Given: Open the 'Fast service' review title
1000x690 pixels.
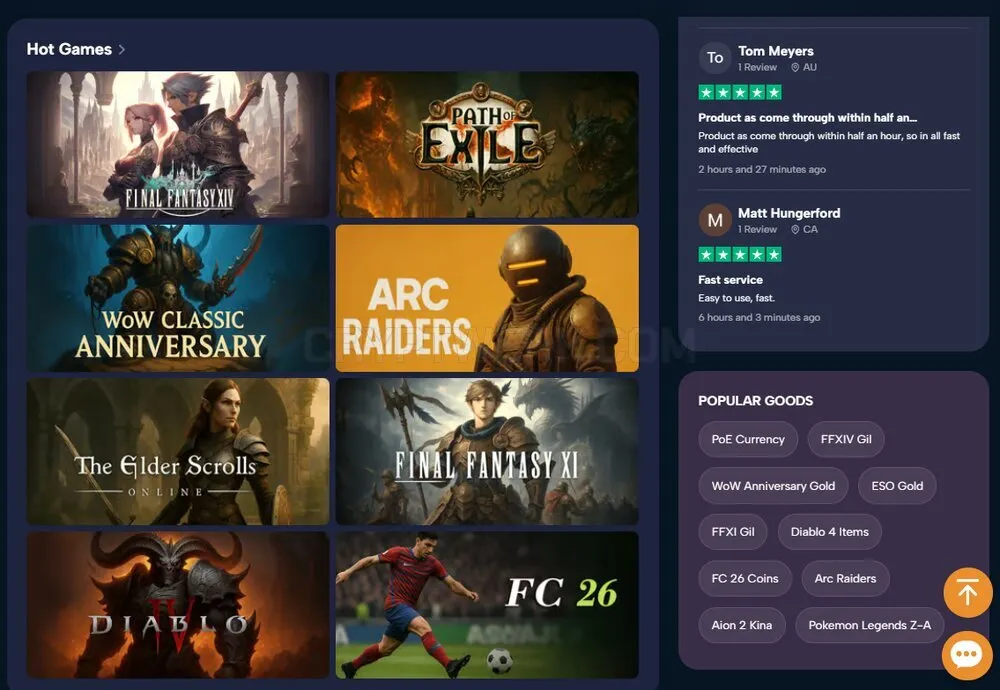Looking at the screenshot, I should [730, 279].
